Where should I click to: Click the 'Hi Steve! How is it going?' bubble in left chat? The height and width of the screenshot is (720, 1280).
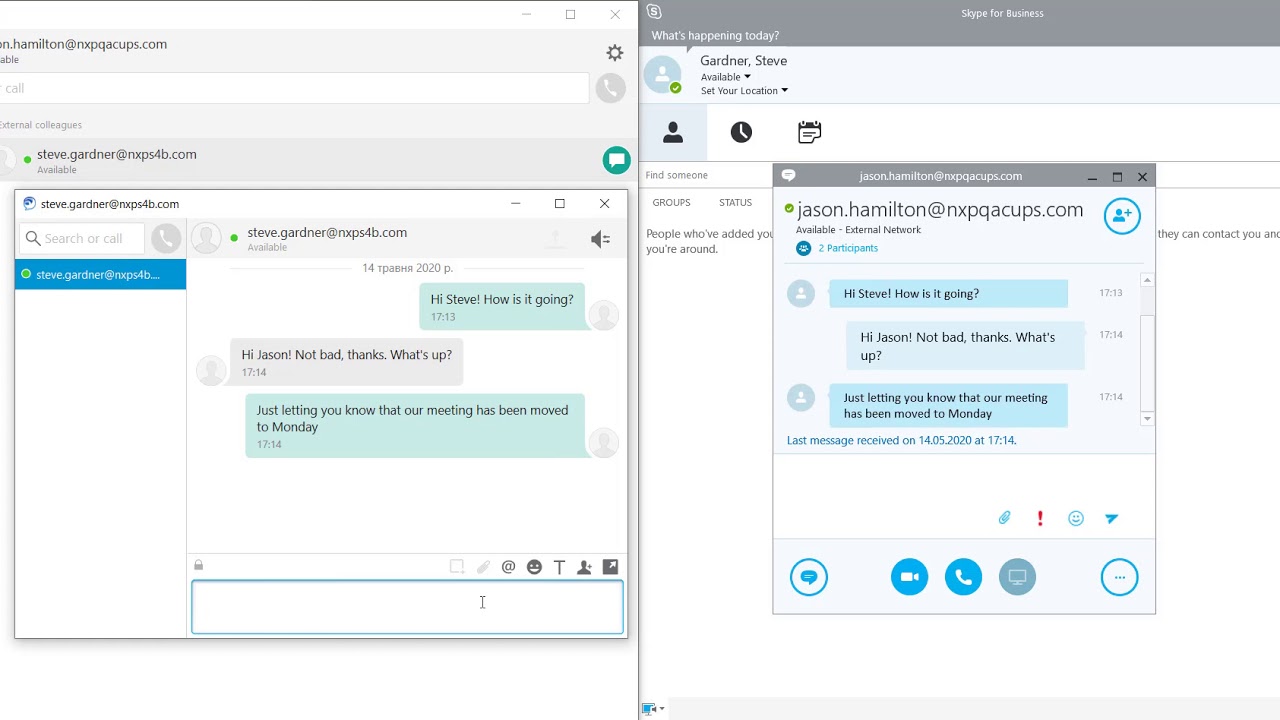pos(502,306)
